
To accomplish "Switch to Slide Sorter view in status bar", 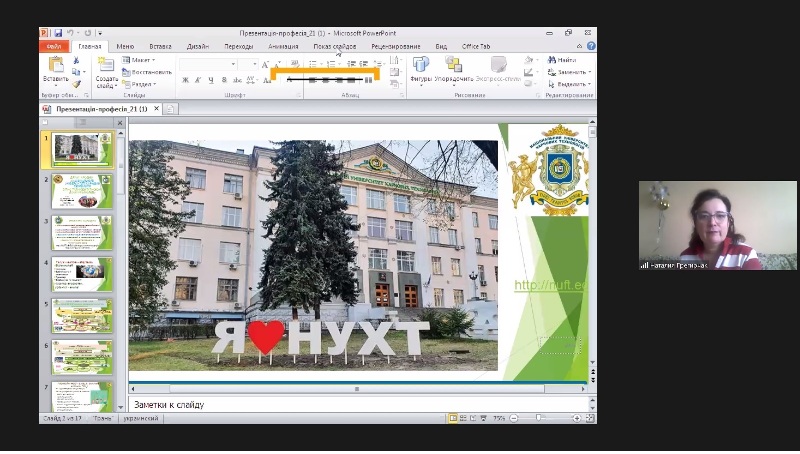I will [x=464, y=417].
